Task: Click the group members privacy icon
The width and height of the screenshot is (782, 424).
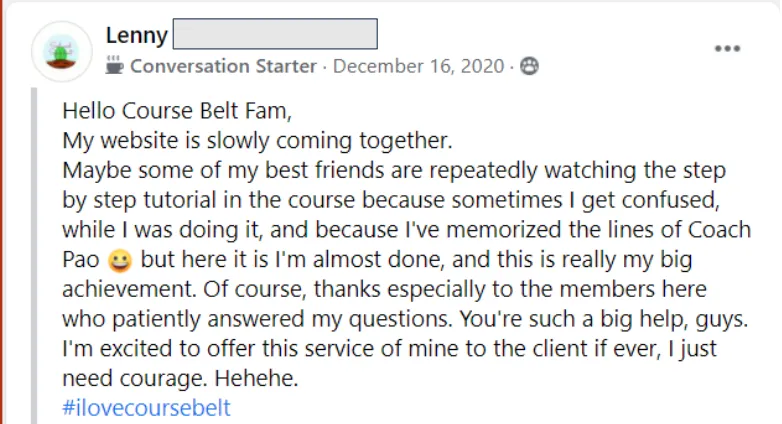Action: point(529,66)
